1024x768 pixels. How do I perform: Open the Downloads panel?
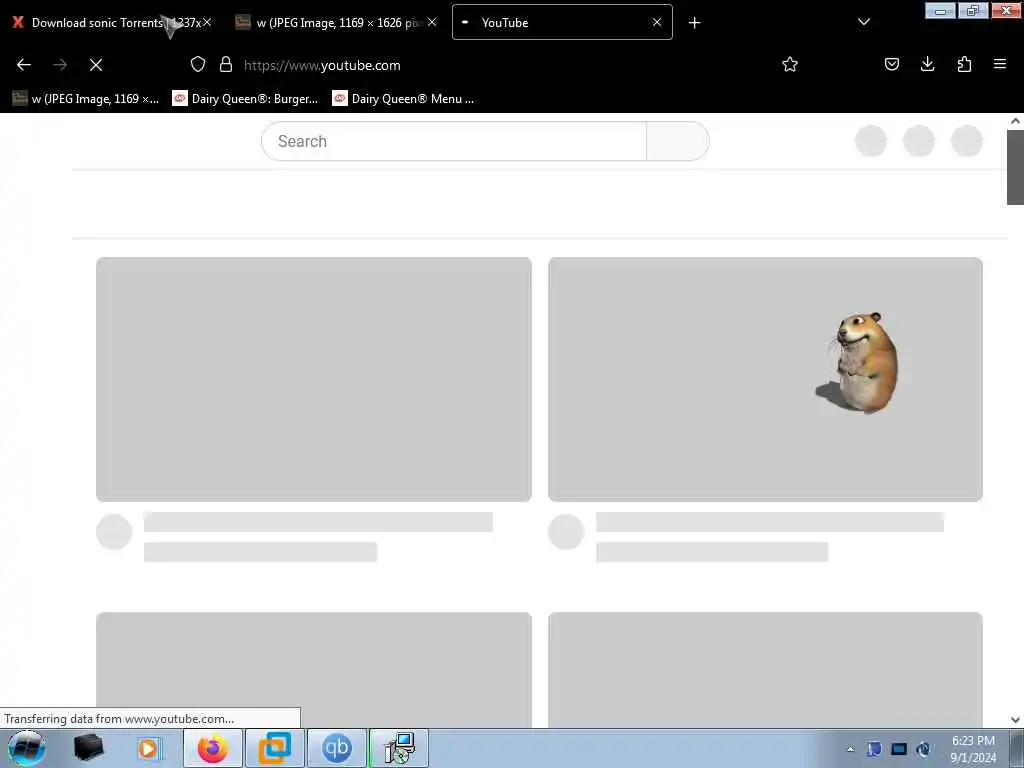(927, 64)
